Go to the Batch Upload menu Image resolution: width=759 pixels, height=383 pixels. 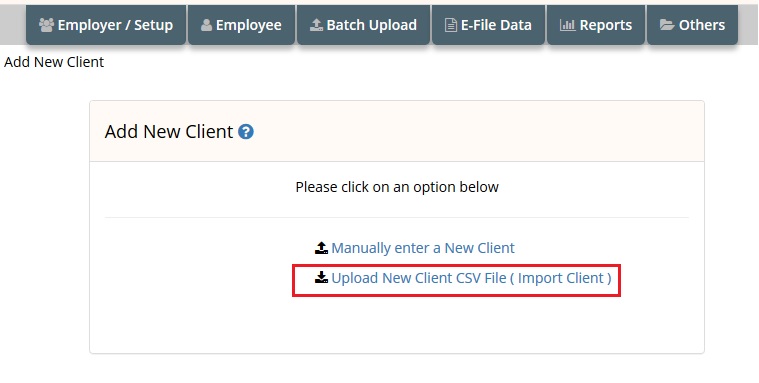click(364, 25)
